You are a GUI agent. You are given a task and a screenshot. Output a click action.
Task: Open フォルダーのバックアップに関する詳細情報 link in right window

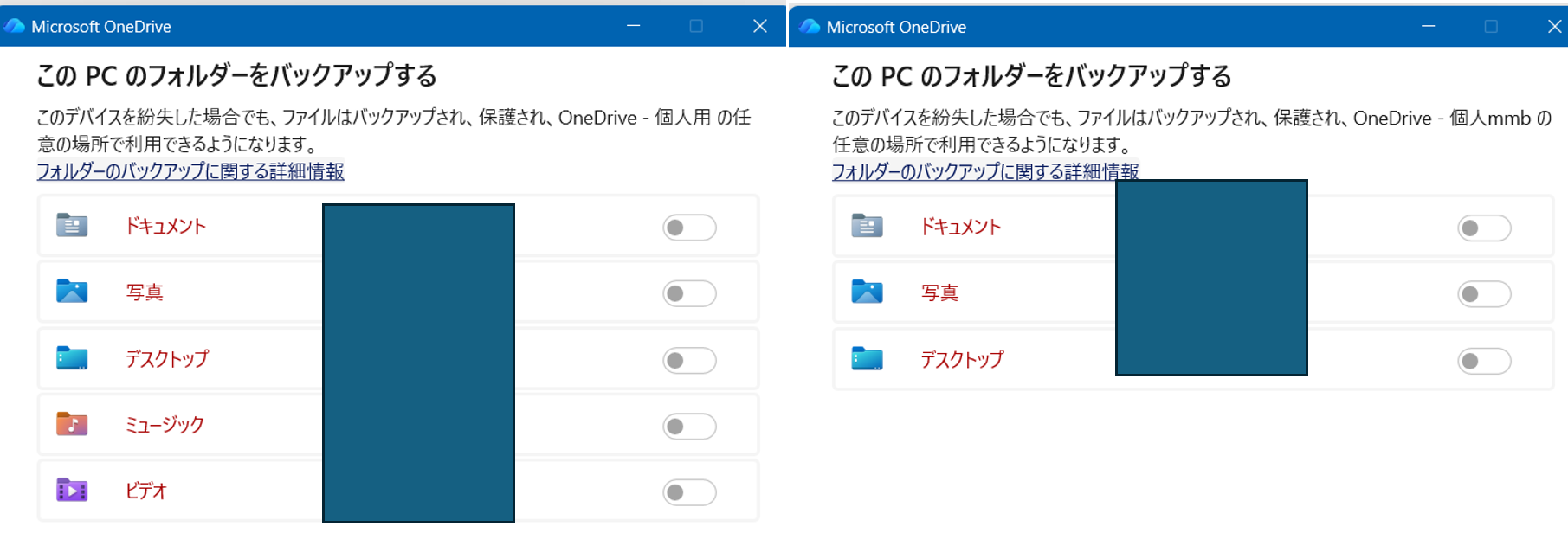click(x=985, y=171)
